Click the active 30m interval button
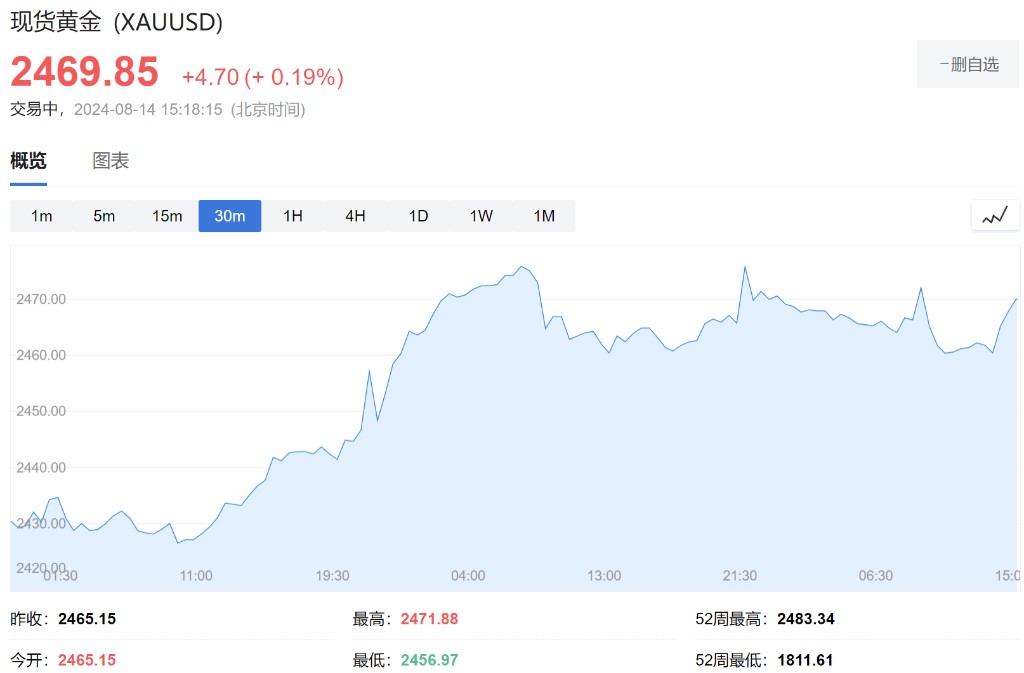 coord(230,216)
